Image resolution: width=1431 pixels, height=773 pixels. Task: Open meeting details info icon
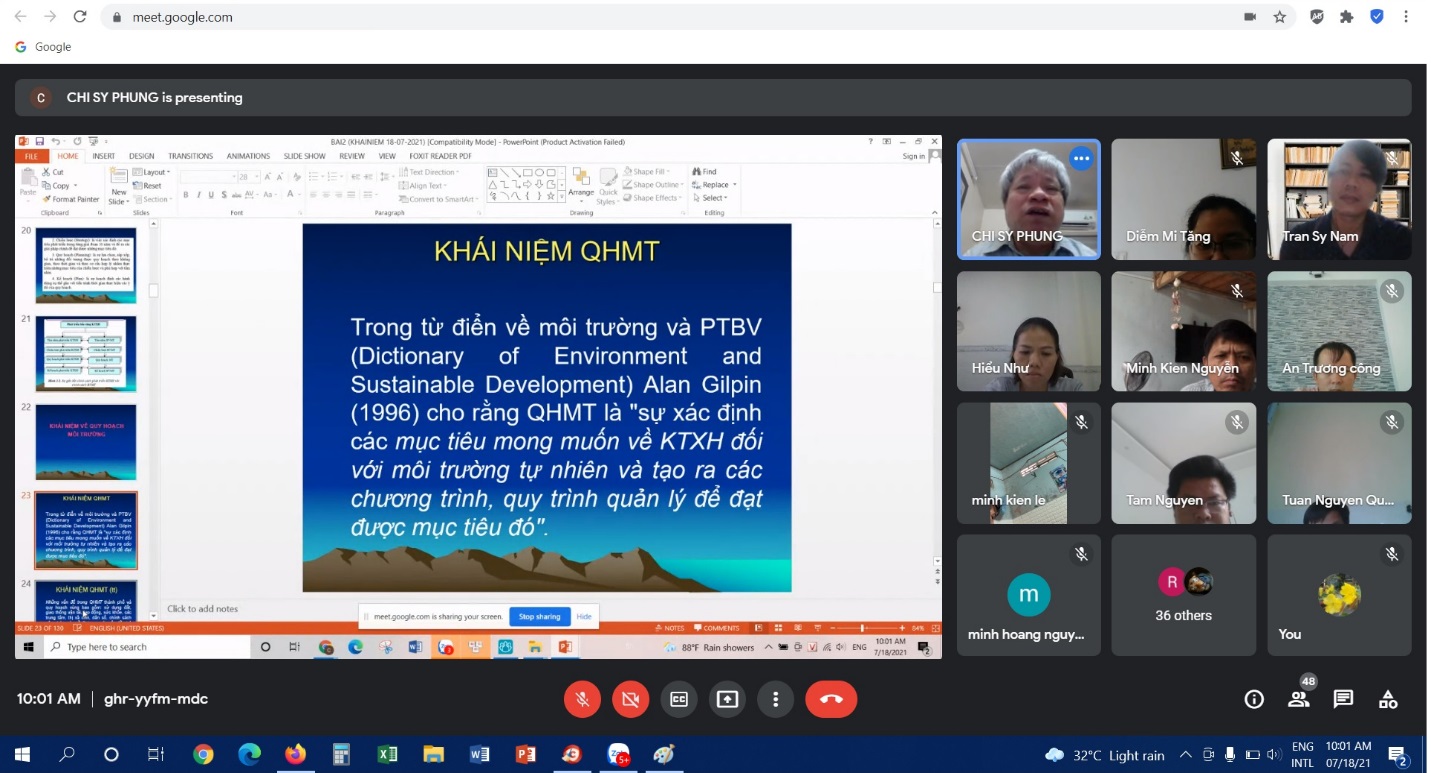pyautogui.click(x=1254, y=699)
